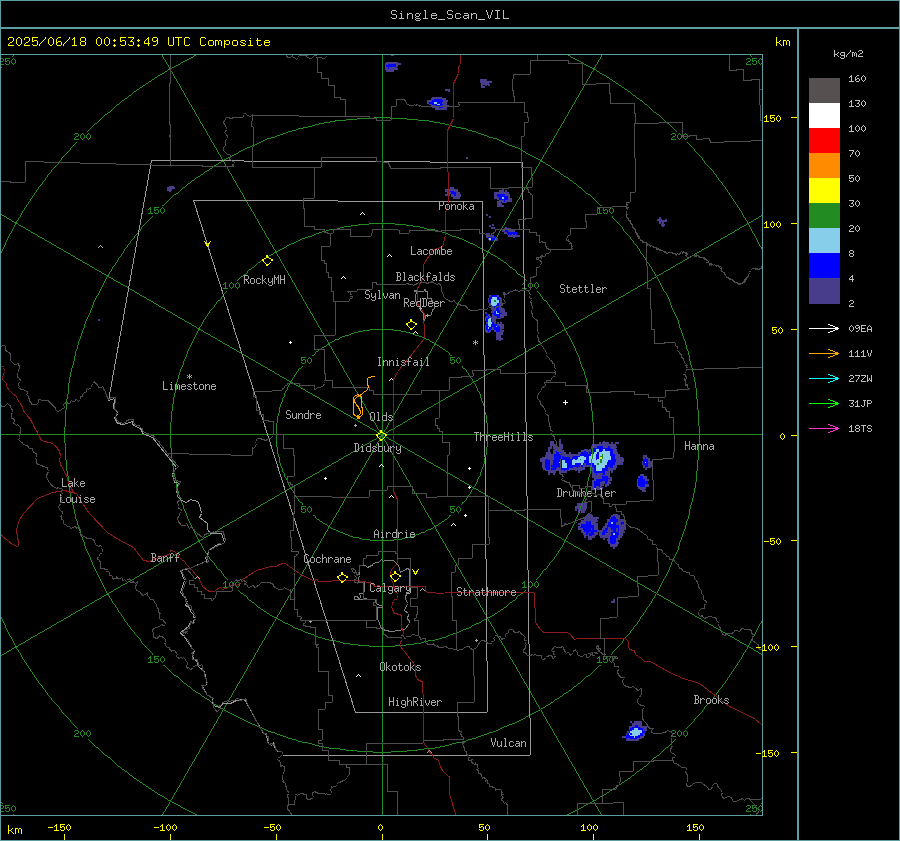This screenshot has width=900, height=841.
Task: Click the Banff label
Action: (165, 557)
